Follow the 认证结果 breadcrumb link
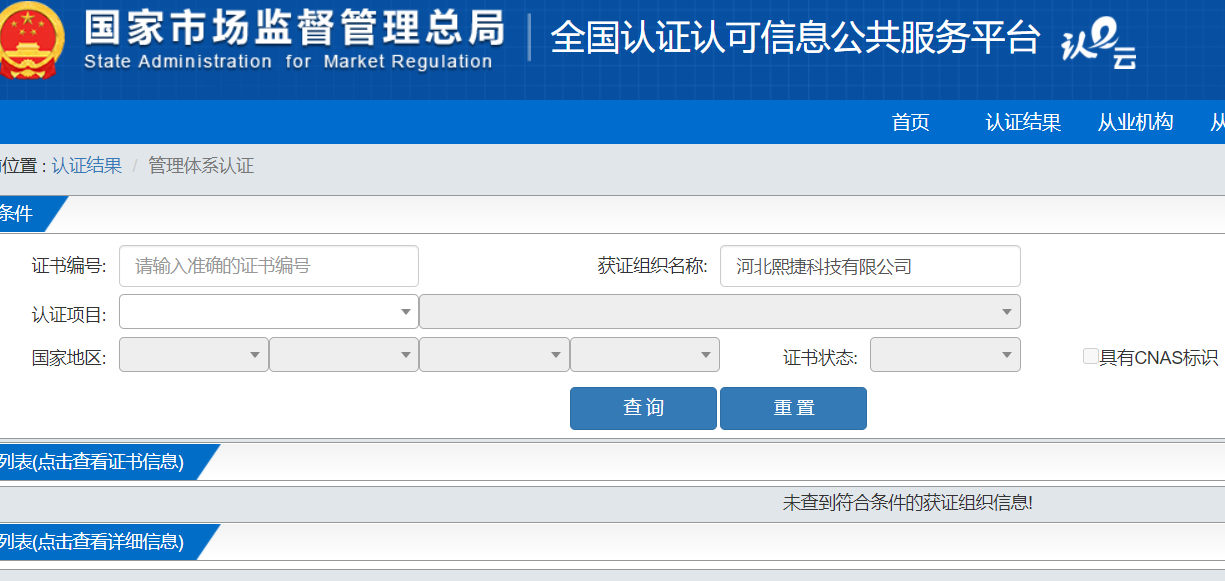 (87, 166)
